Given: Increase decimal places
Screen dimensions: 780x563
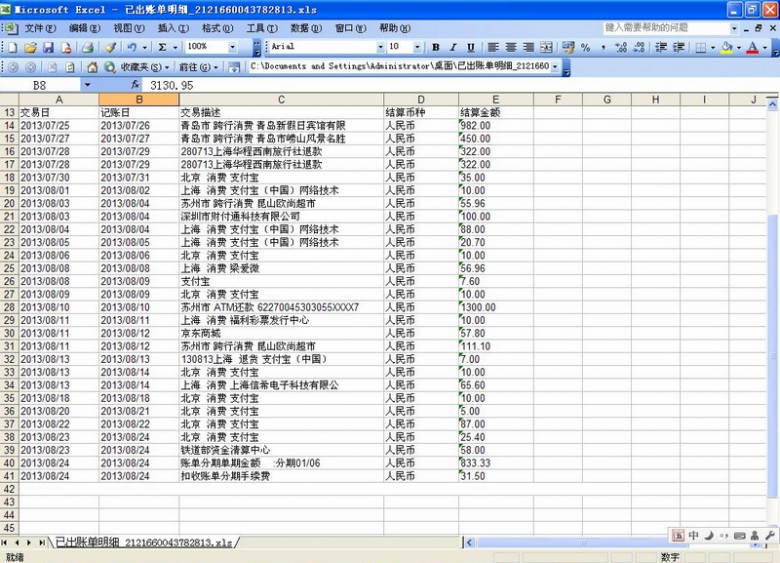Looking at the screenshot, I should (x=621, y=47).
